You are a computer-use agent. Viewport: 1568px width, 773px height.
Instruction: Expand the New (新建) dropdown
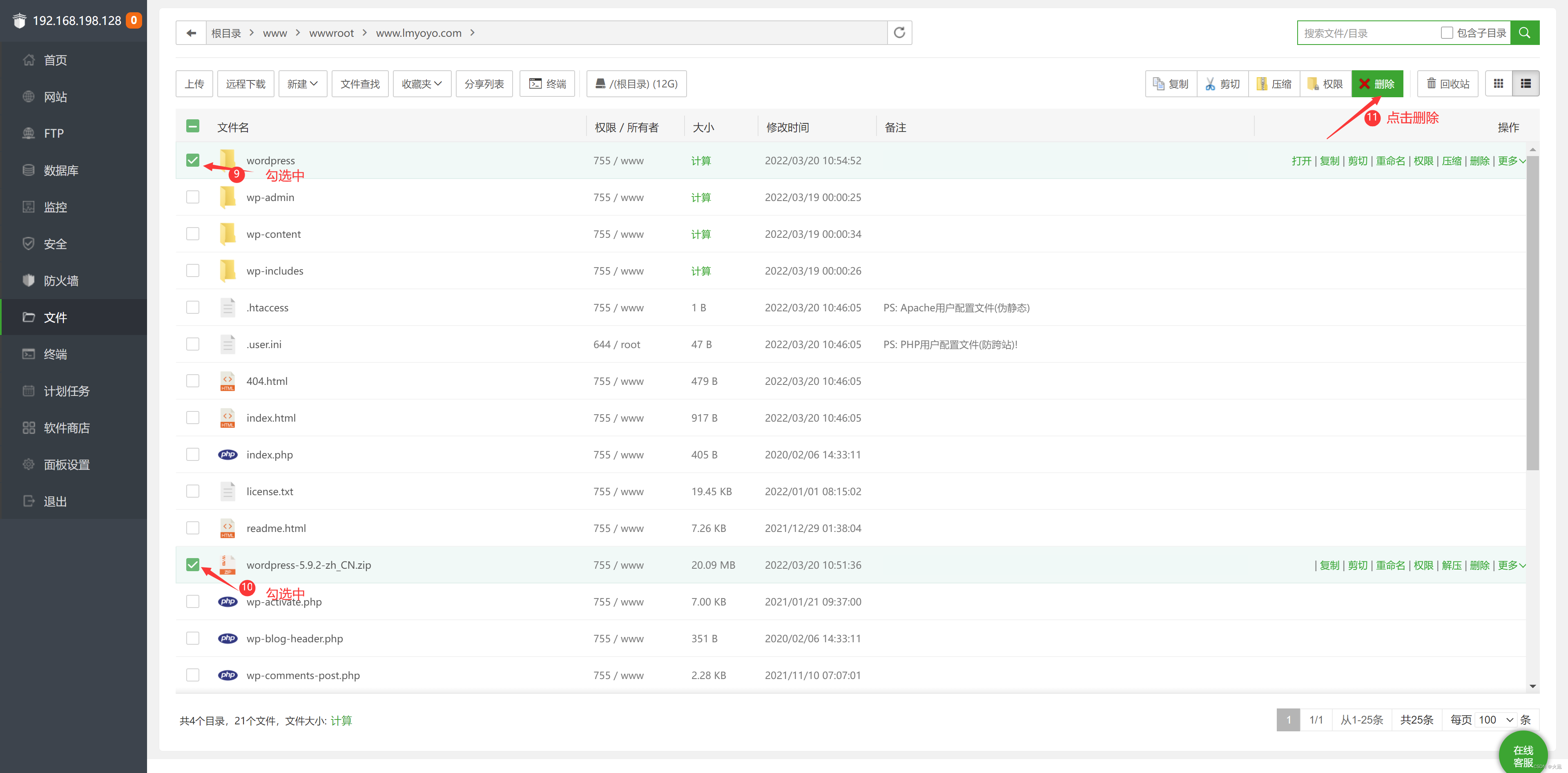coord(303,83)
